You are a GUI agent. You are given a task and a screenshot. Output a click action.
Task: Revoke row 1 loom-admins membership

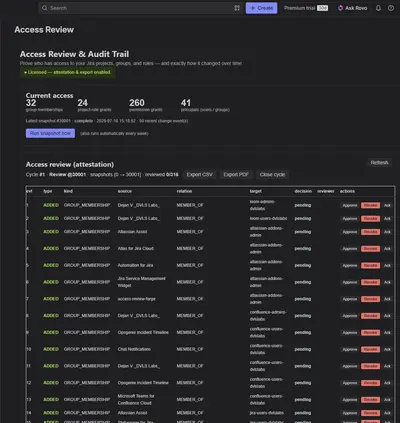point(370,205)
